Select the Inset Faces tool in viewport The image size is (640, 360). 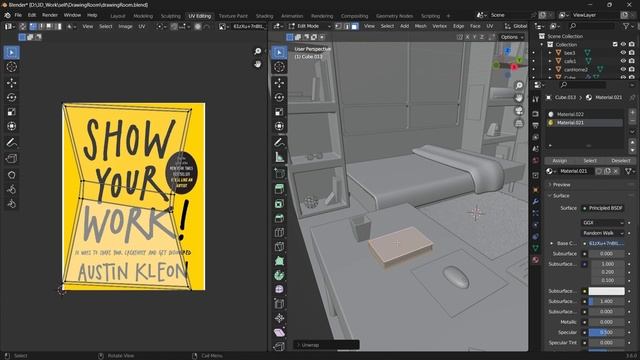pos(279,204)
